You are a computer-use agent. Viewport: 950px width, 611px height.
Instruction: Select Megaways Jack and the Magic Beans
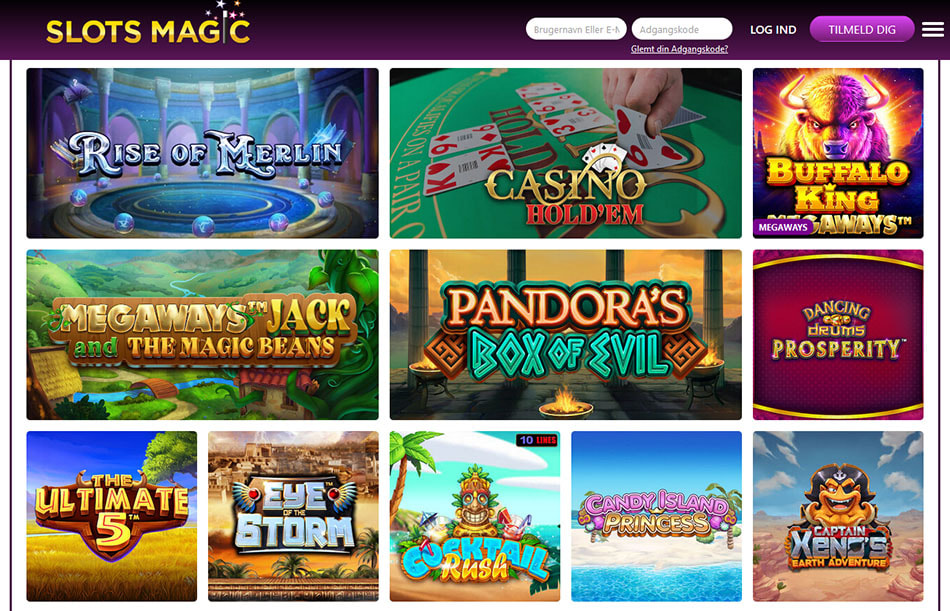coord(202,335)
